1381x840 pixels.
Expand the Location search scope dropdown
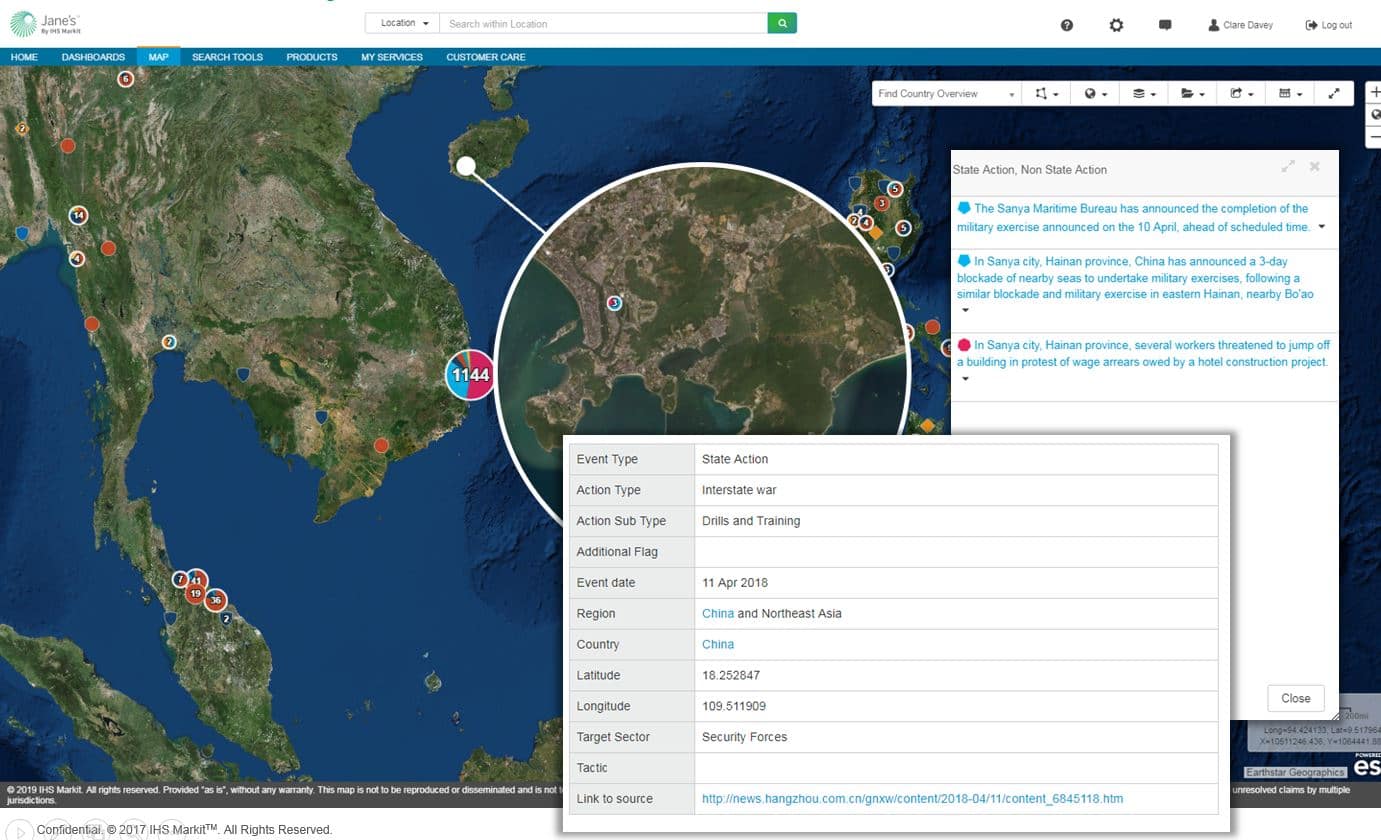point(405,23)
